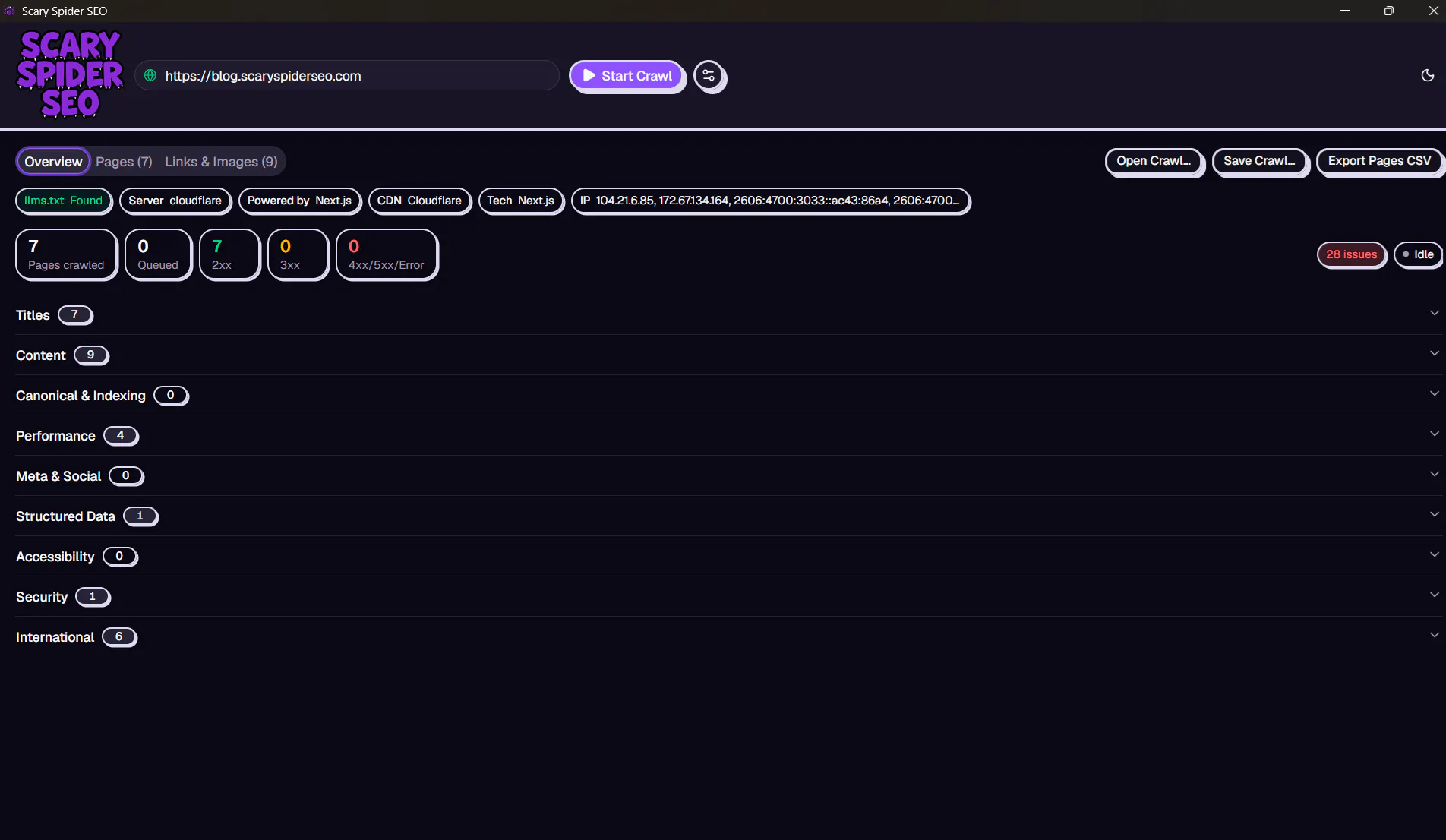This screenshot has height=840, width=1446.
Task: Expand the Meta & Social chevron
Action: [x=1434, y=474]
